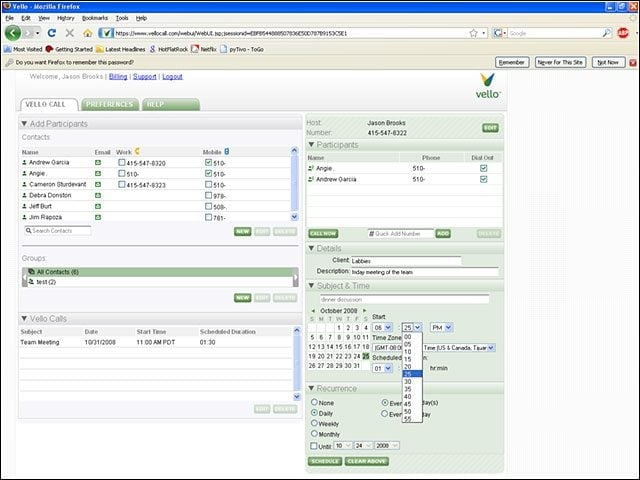This screenshot has width=640, height=480.
Task: Click the test group icon
Action: [x=31, y=282]
